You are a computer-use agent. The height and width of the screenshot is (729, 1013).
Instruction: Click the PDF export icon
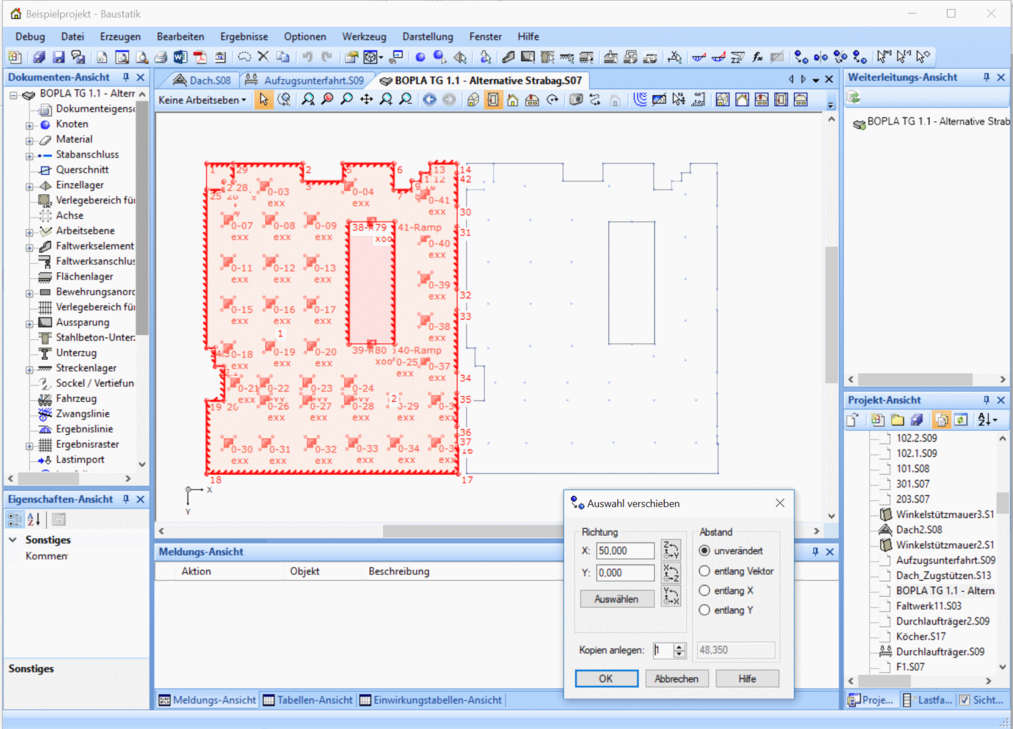(x=200, y=58)
